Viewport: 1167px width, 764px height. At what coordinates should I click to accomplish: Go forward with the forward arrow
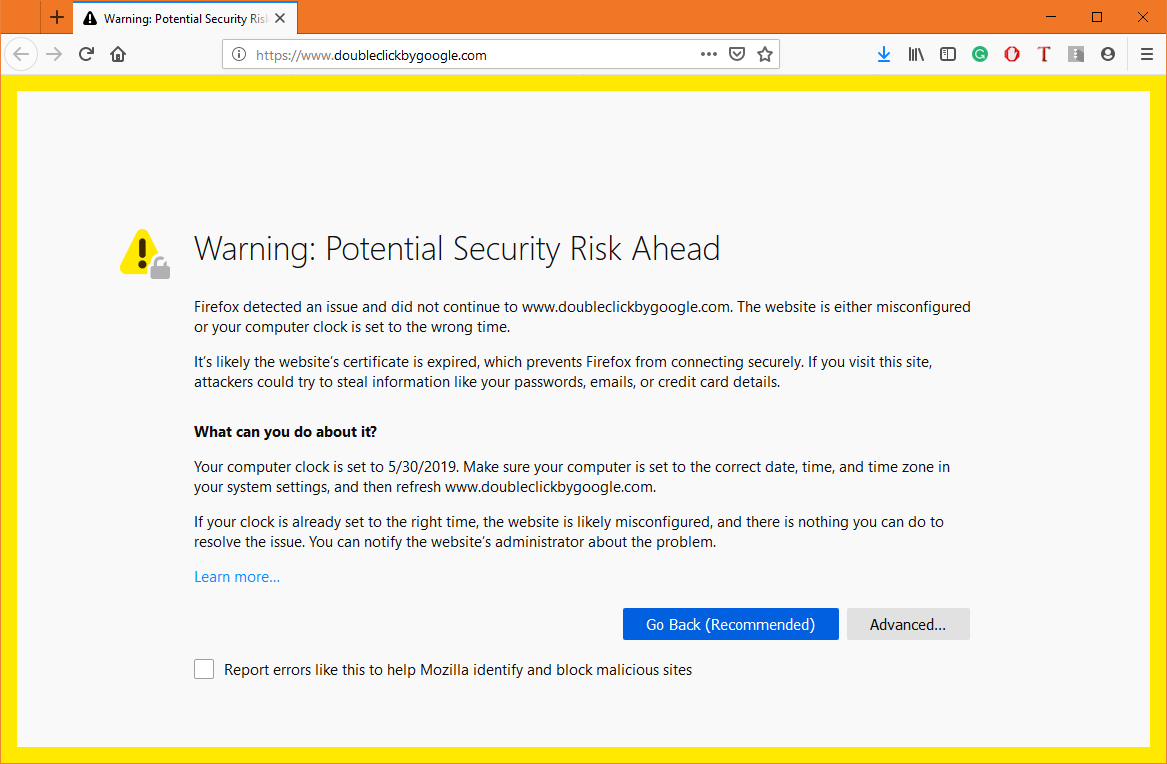pos(54,54)
